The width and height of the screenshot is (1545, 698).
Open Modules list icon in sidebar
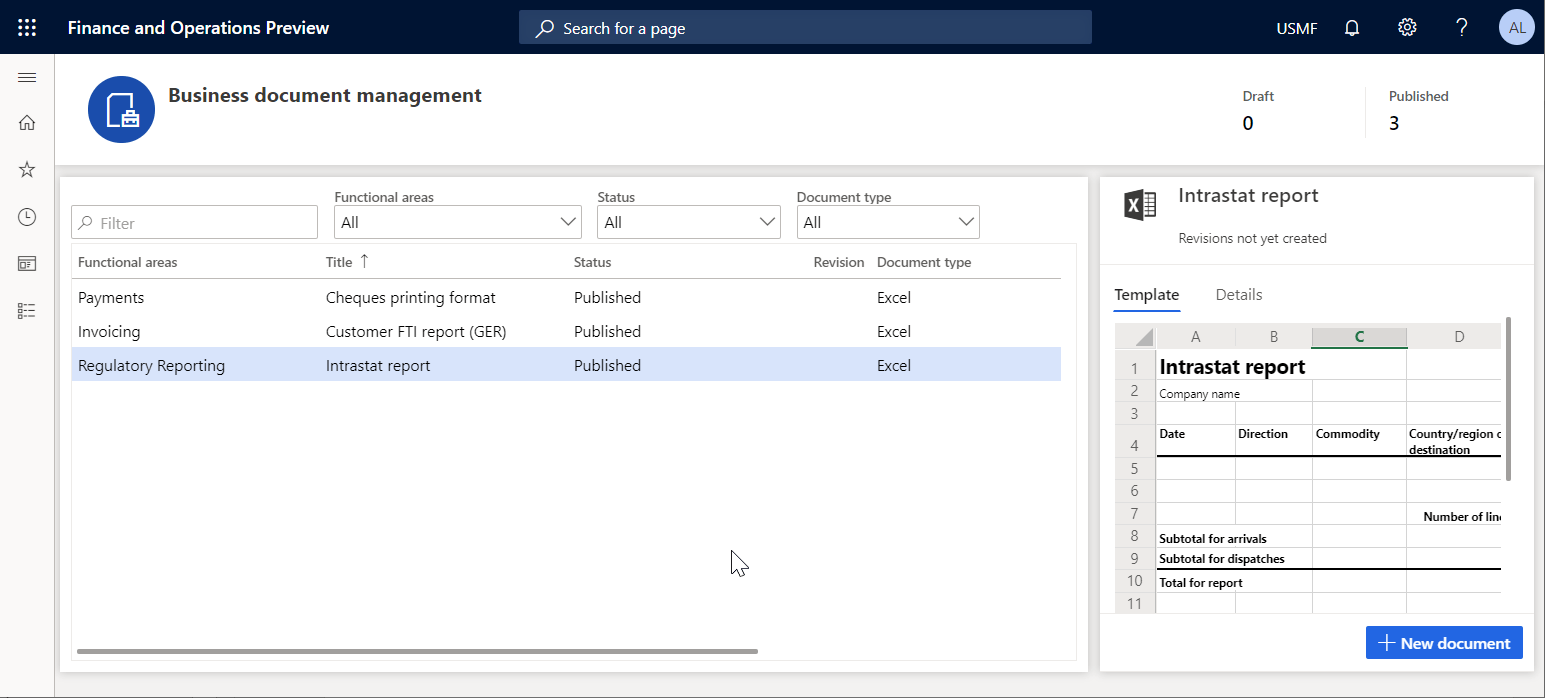click(x=27, y=311)
